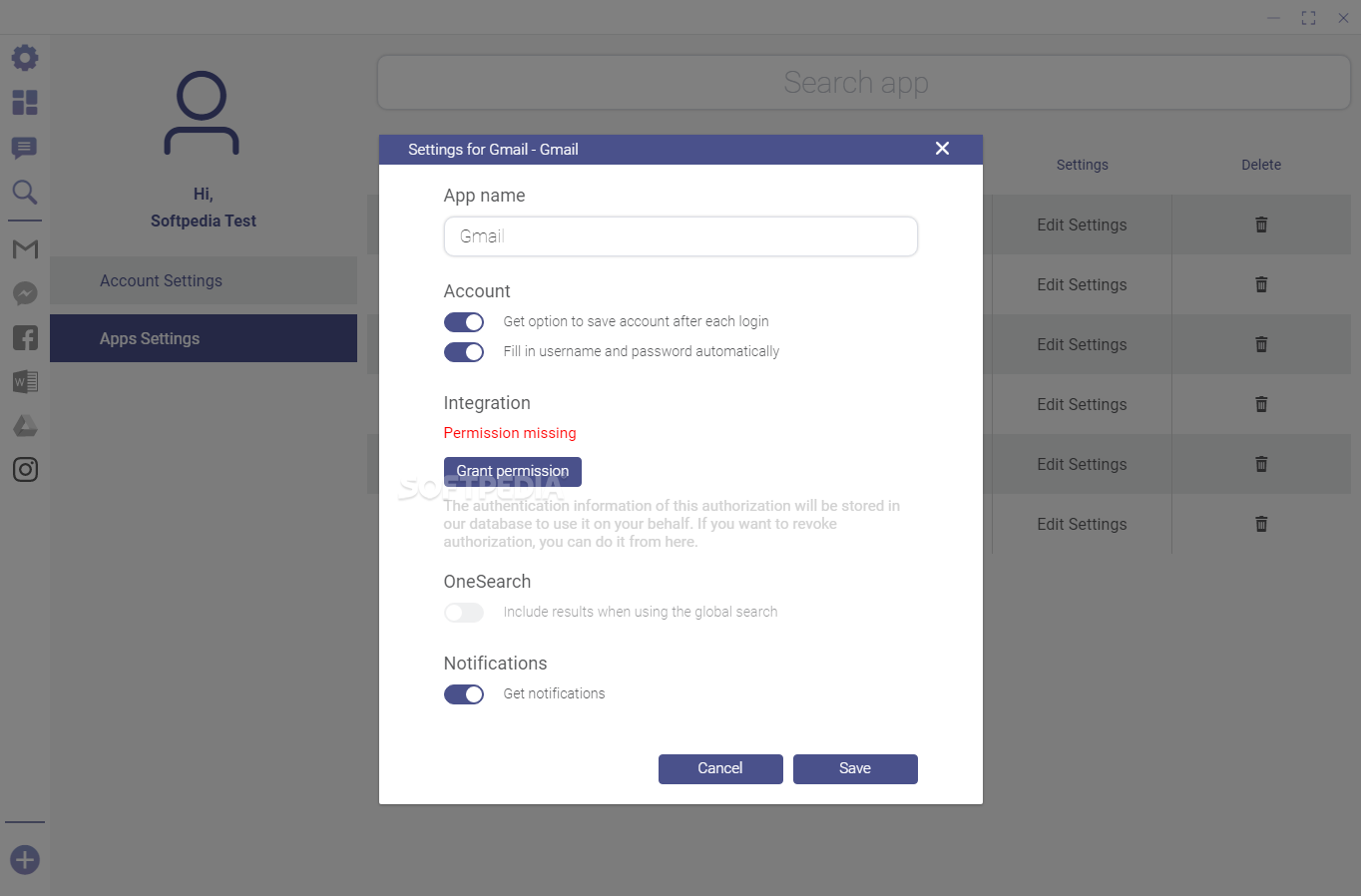Open the chat messages icon
The image size is (1361, 896).
coord(25,148)
